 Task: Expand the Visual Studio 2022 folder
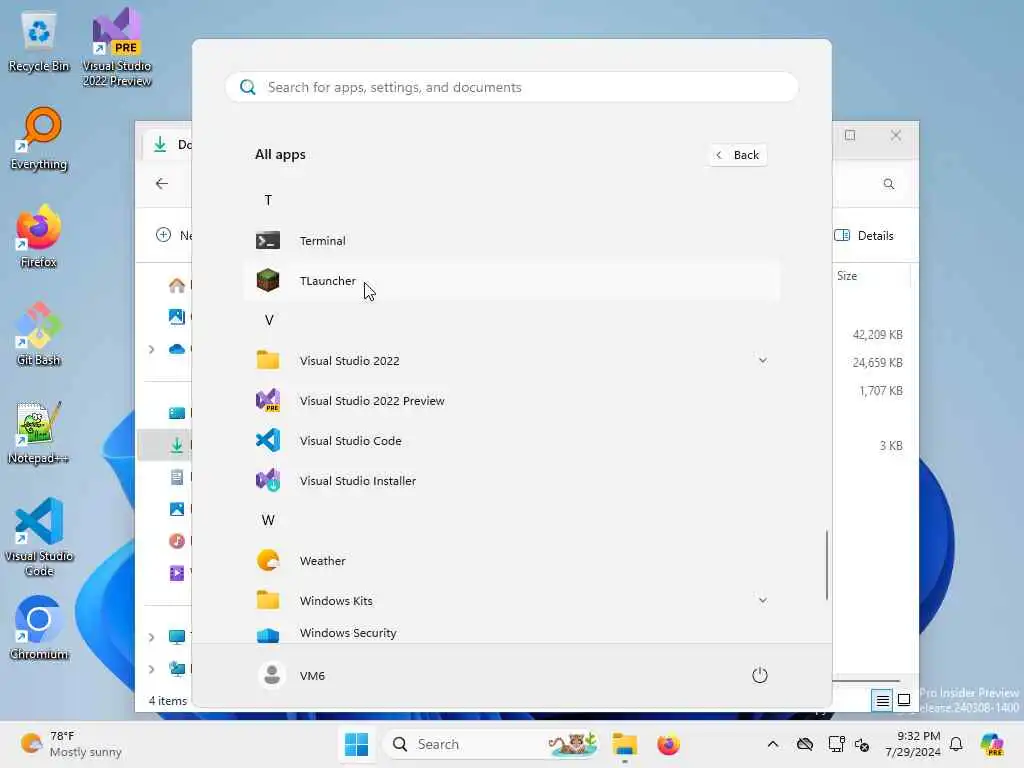512,360
